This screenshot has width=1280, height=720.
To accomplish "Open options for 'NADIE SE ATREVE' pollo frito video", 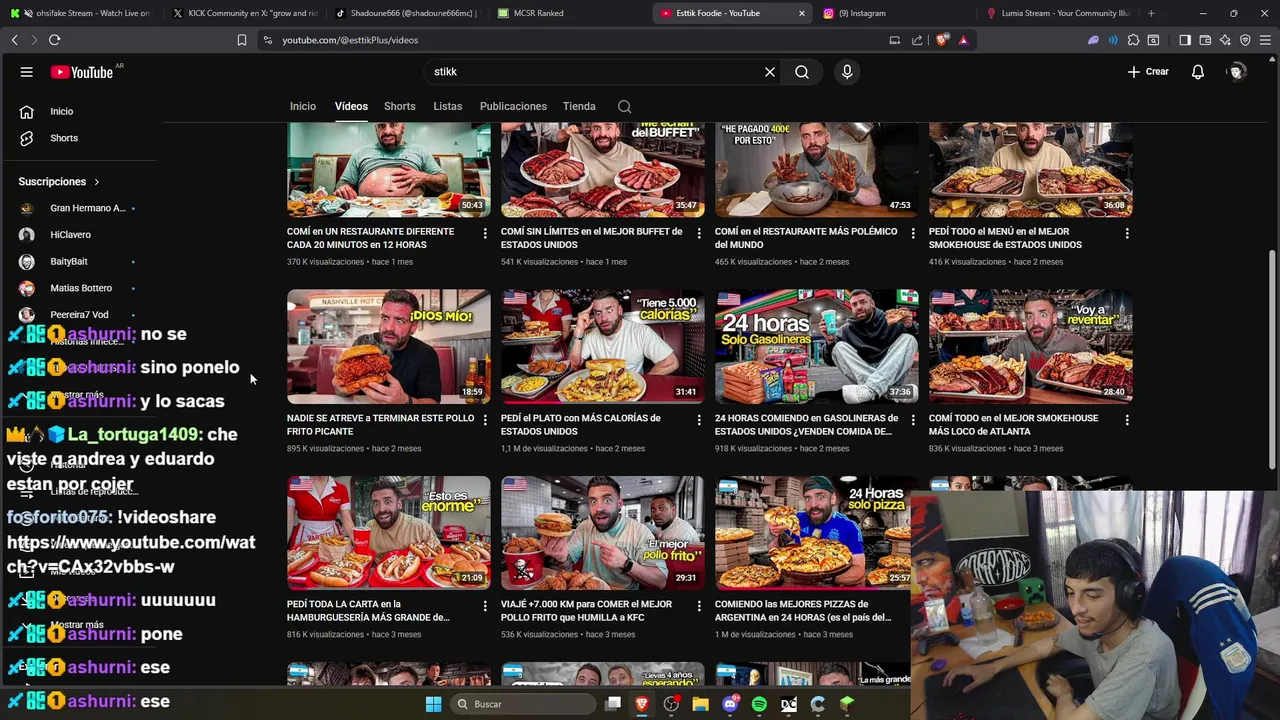I will click(x=485, y=420).
